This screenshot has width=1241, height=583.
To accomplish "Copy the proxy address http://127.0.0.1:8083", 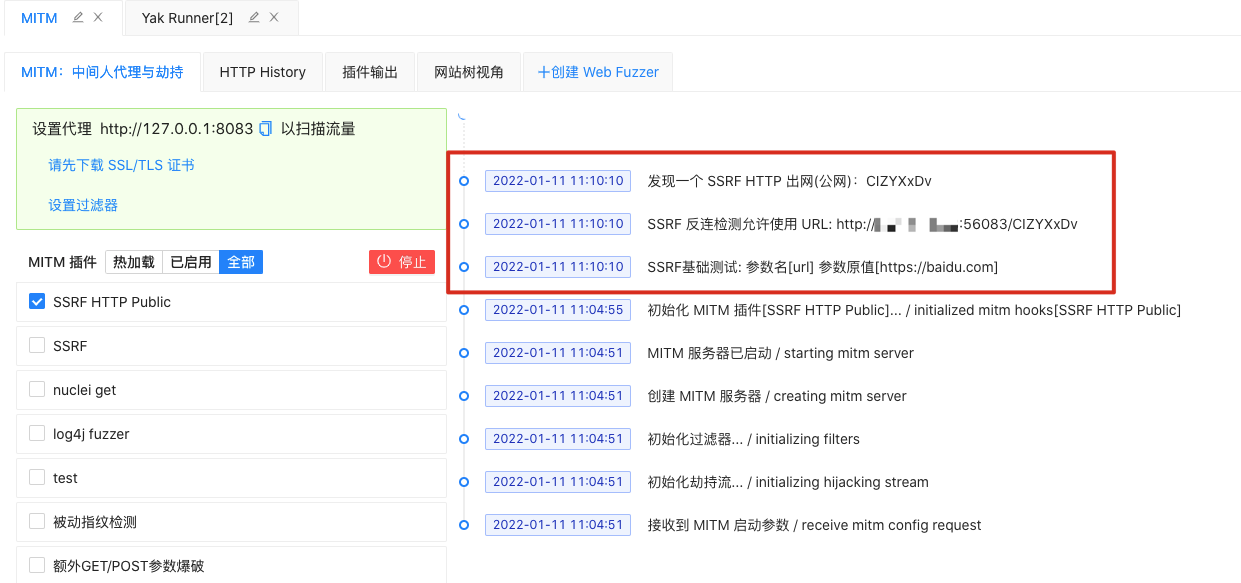I will click(265, 129).
